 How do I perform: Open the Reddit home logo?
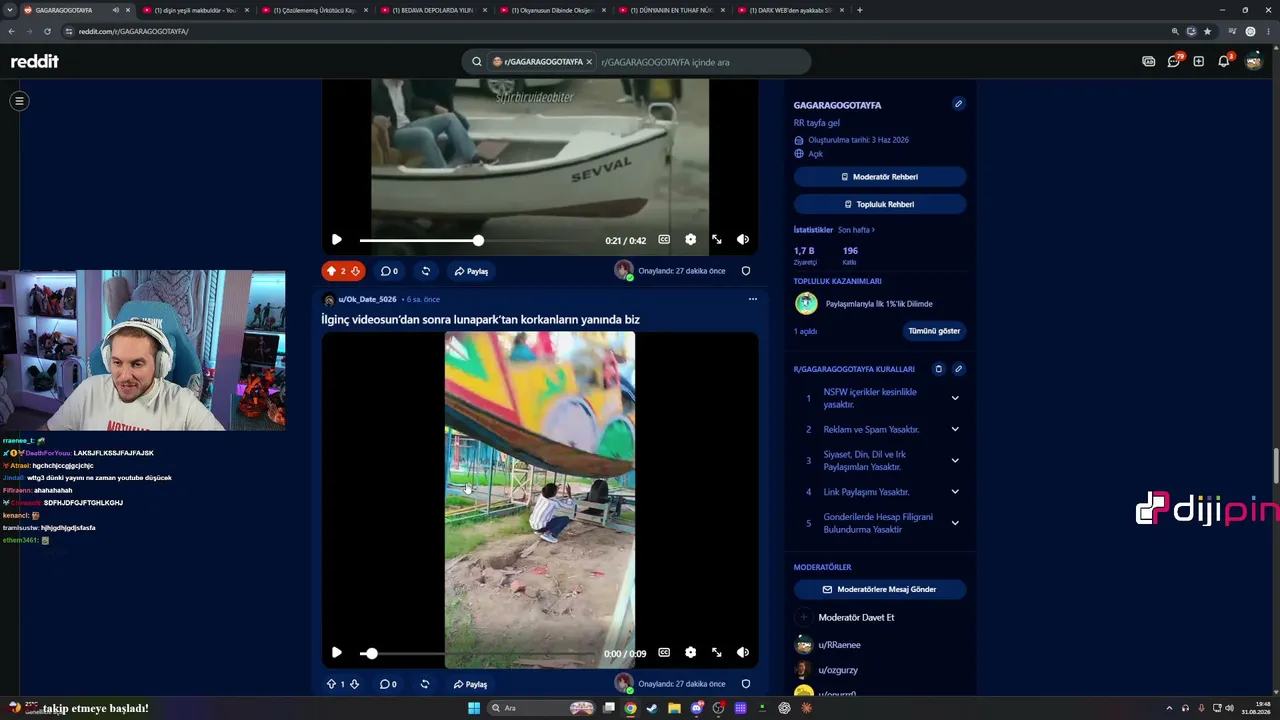tap(35, 61)
